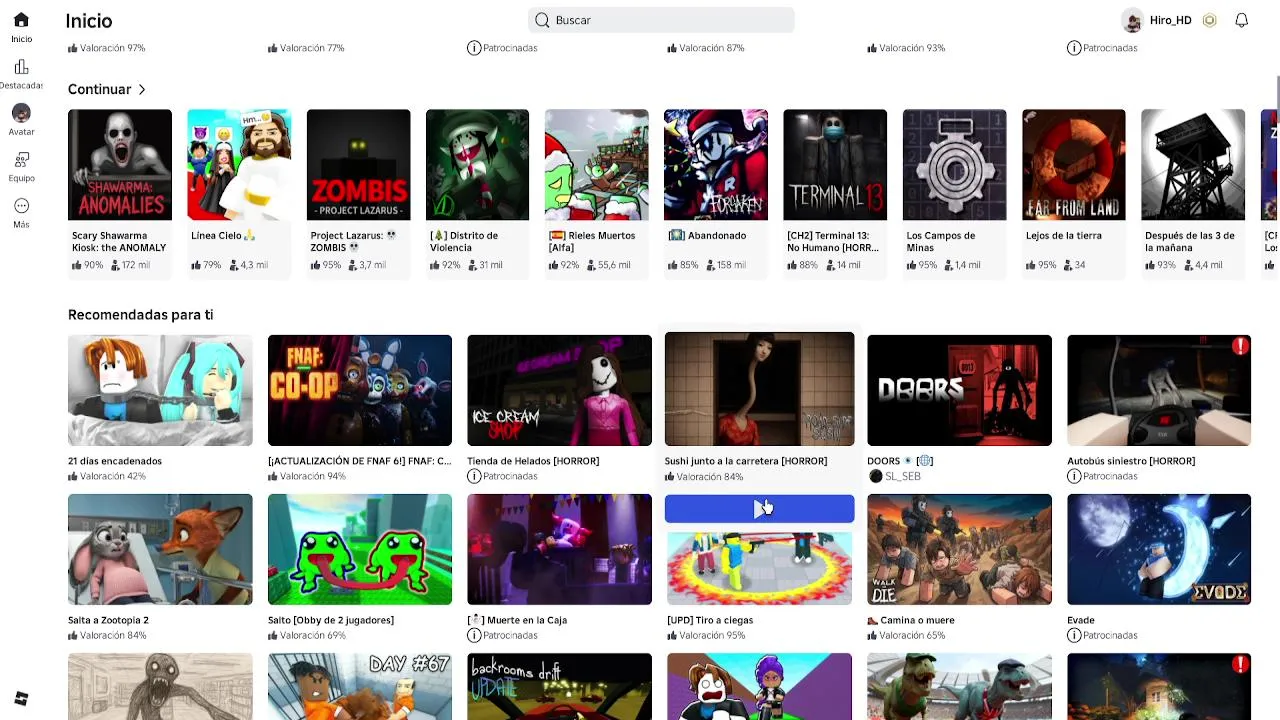Click info icon under Muerte en la Caja
Image resolution: width=1280 pixels, height=720 pixels.
(474, 635)
